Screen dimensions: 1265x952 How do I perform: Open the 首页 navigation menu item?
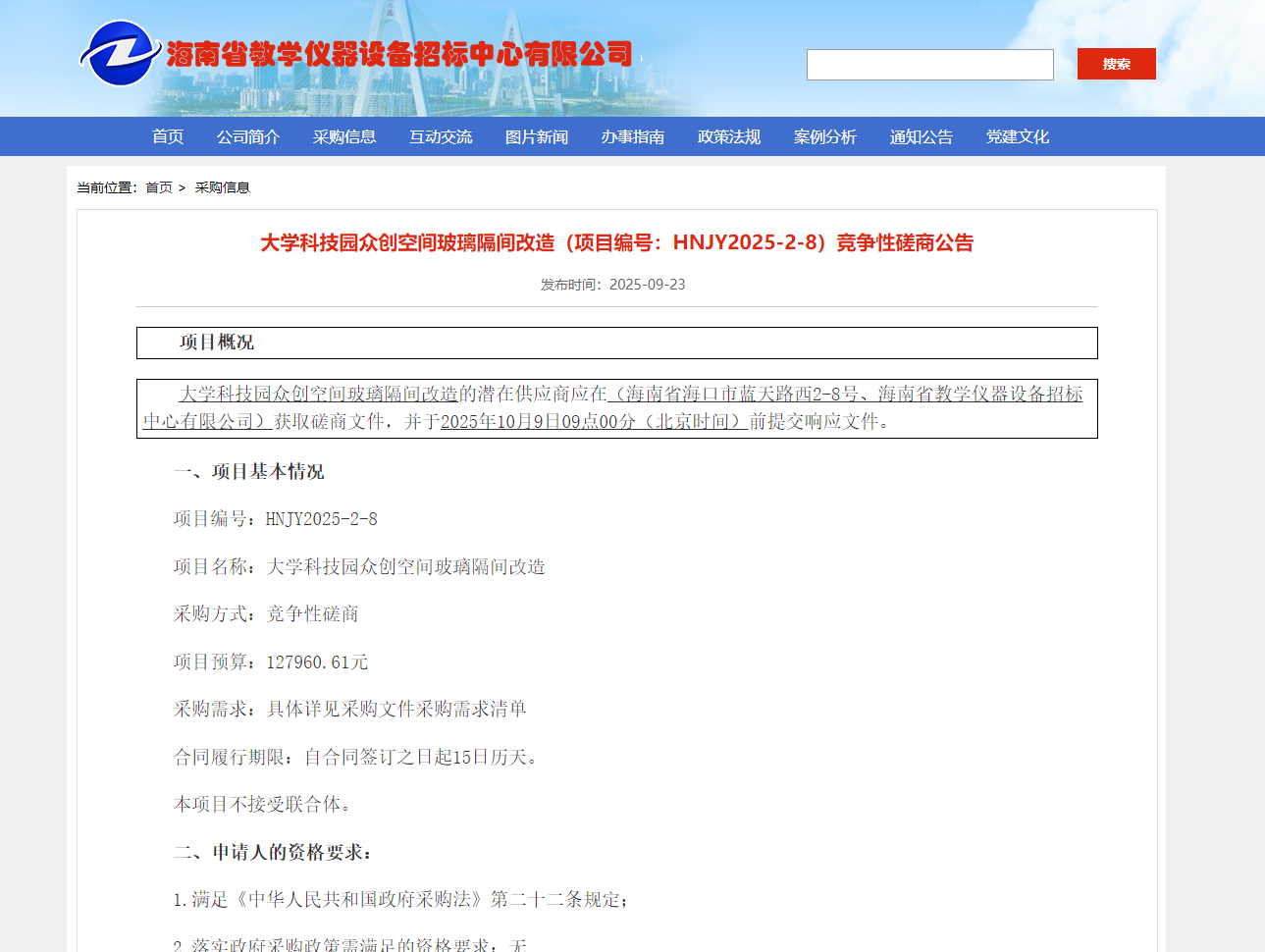[x=168, y=136]
